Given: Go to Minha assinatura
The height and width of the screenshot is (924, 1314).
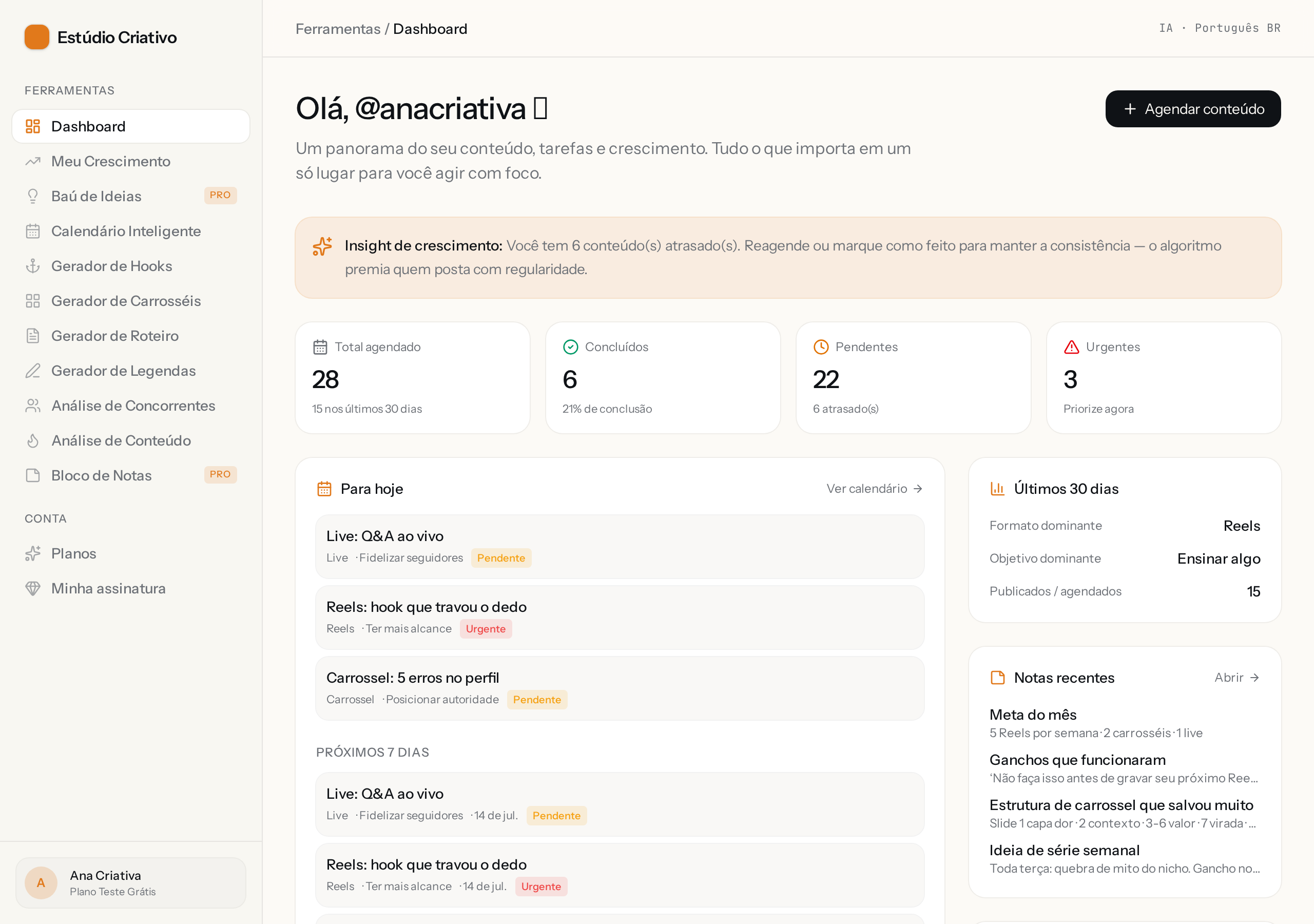Looking at the screenshot, I should [131, 588].
